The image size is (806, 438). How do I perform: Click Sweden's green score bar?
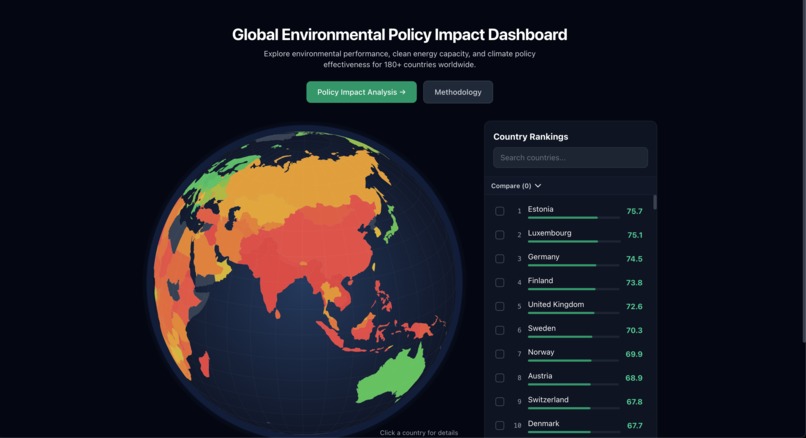point(560,337)
